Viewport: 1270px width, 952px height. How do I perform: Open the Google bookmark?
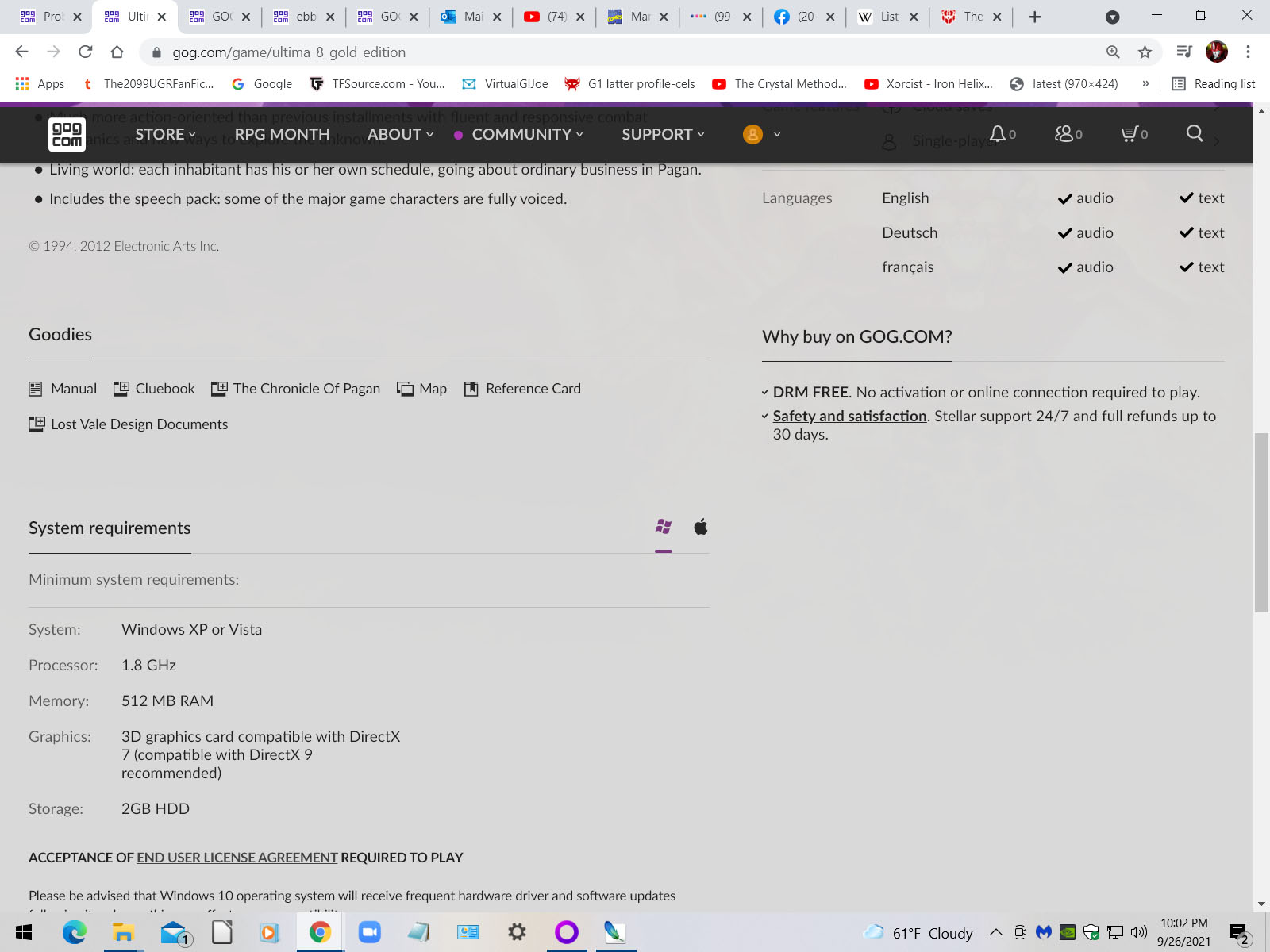click(x=262, y=83)
